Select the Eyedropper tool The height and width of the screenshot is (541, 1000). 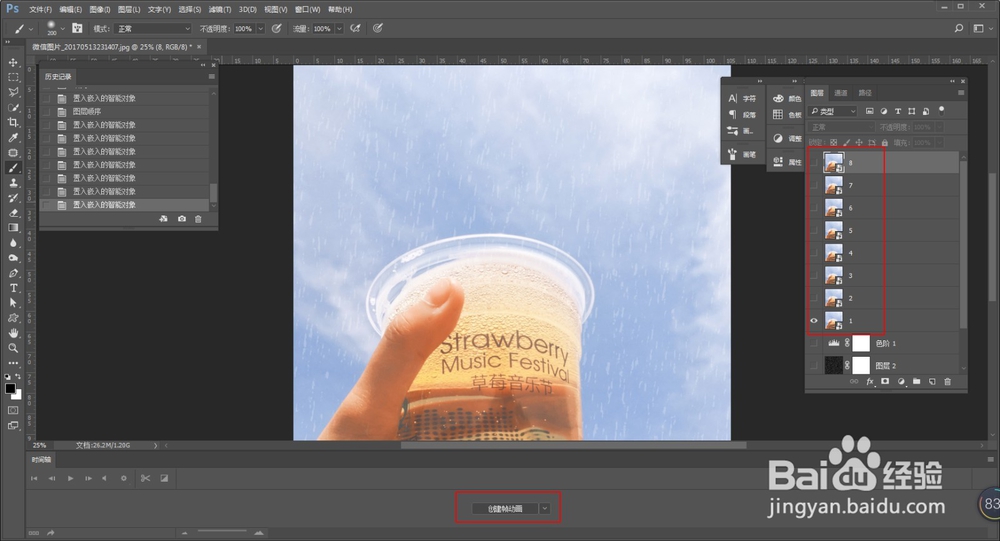[13, 138]
